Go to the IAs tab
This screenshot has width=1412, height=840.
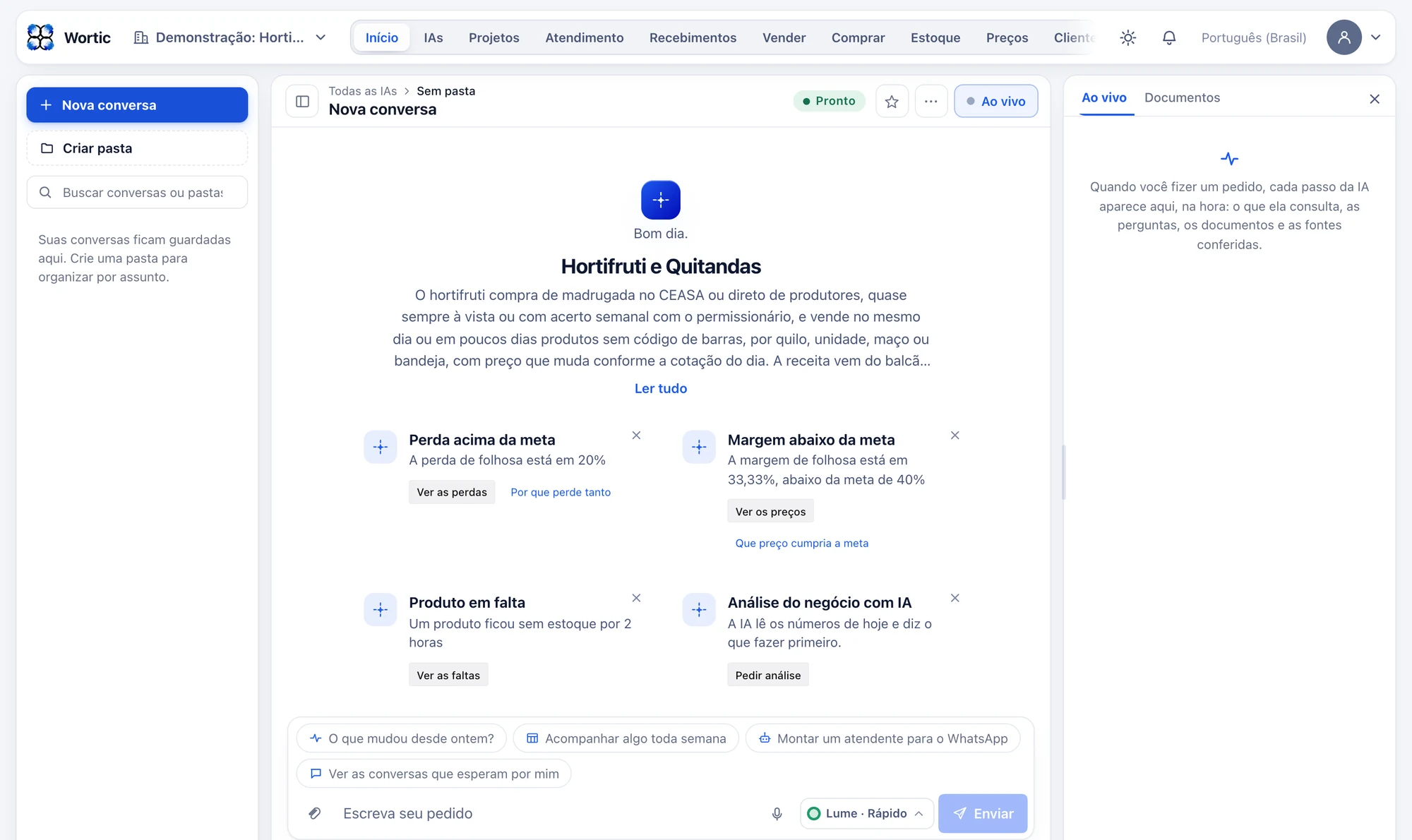coord(433,37)
